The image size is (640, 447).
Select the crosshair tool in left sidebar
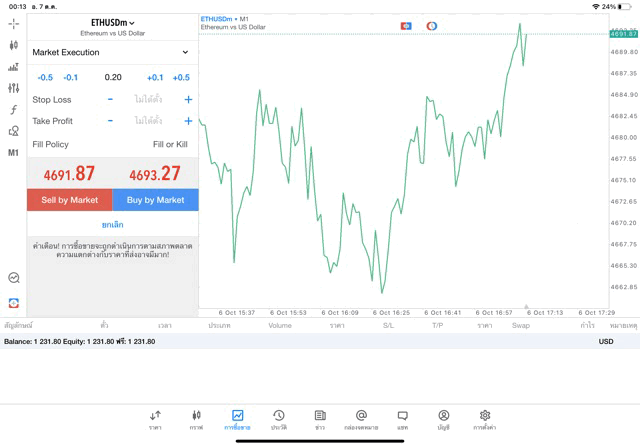pos(13,23)
